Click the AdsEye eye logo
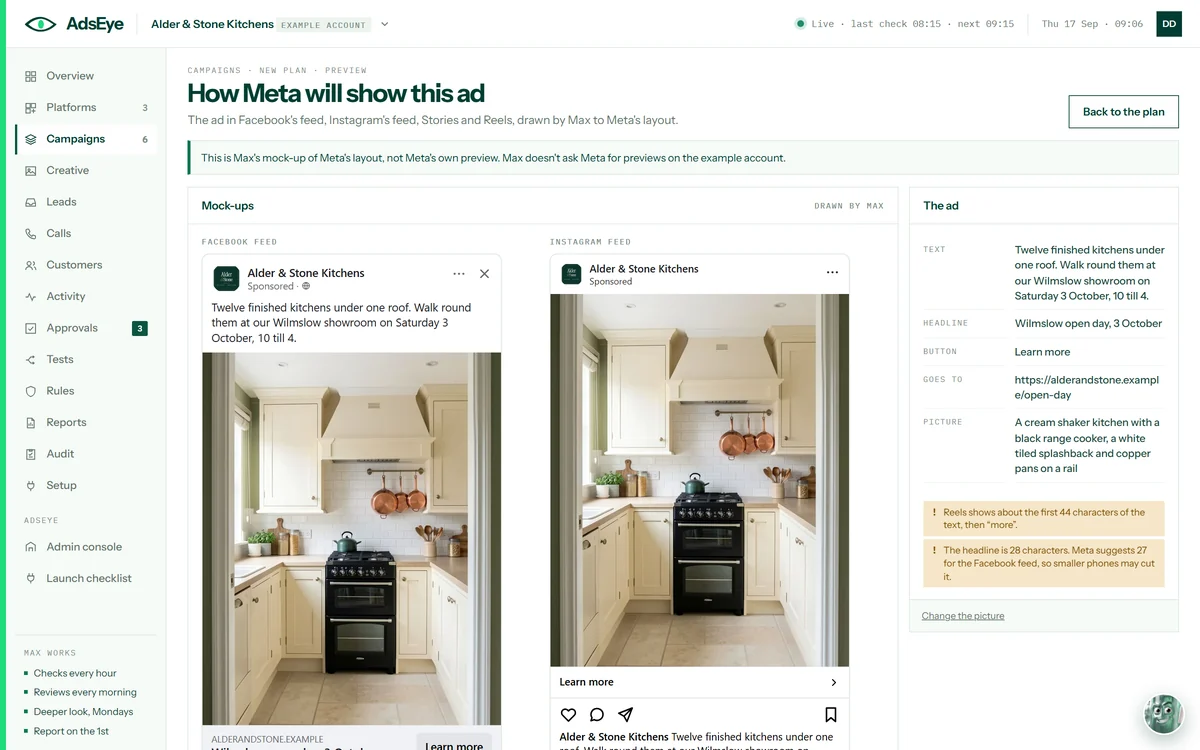Image resolution: width=1200 pixels, height=750 pixels. click(x=41, y=24)
